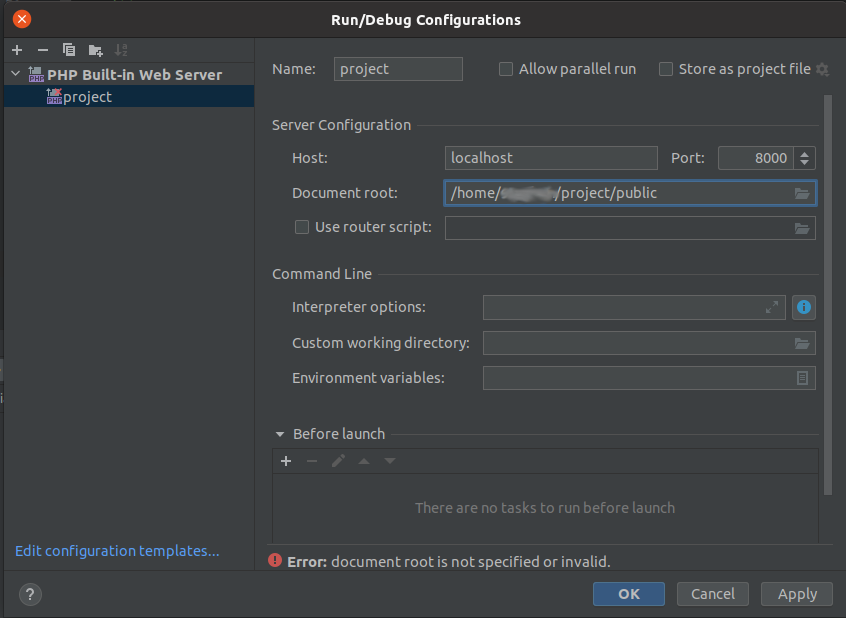Collapse the PHP Built-in Web Server group
The image size is (846, 618).
(14, 74)
